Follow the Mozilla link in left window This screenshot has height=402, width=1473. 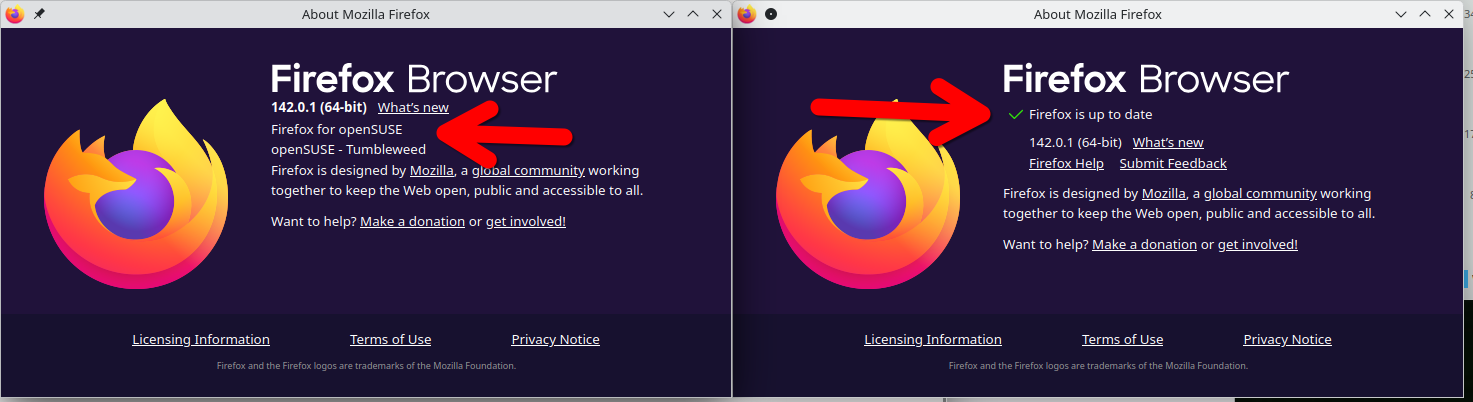pyautogui.click(x=432, y=170)
